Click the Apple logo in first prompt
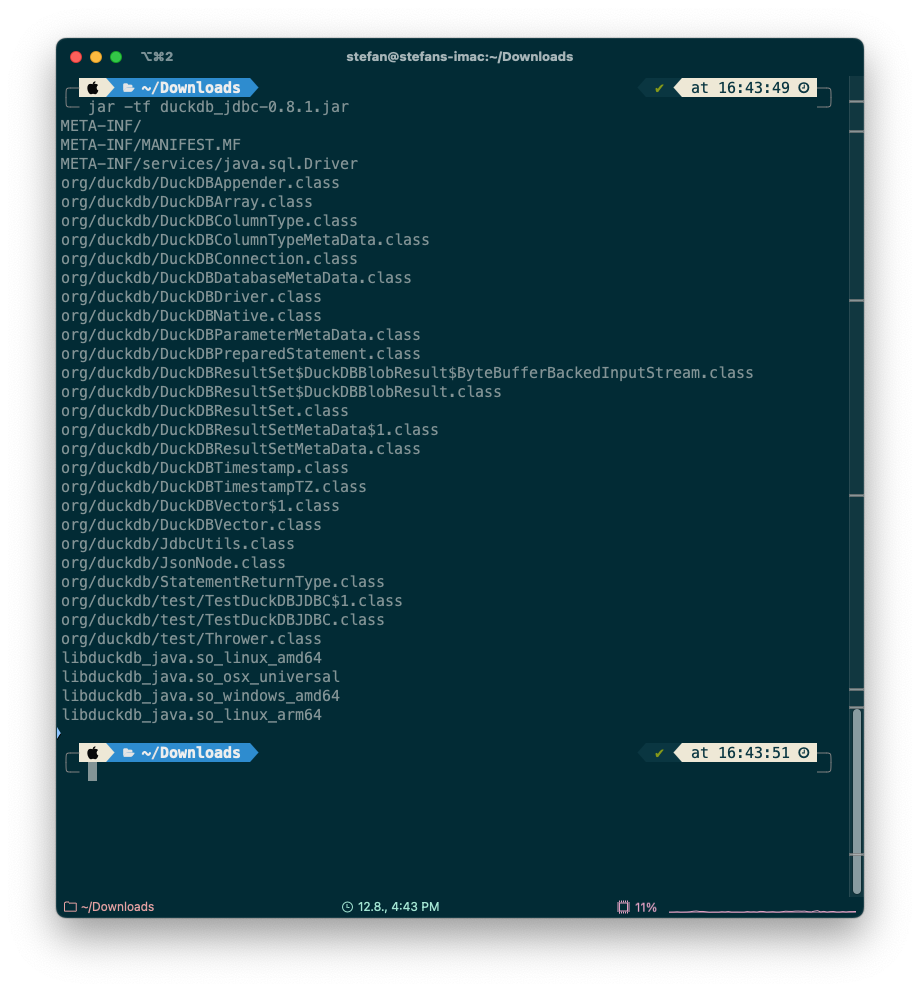920x992 pixels. pyautogui.click(x=93, y=87)
